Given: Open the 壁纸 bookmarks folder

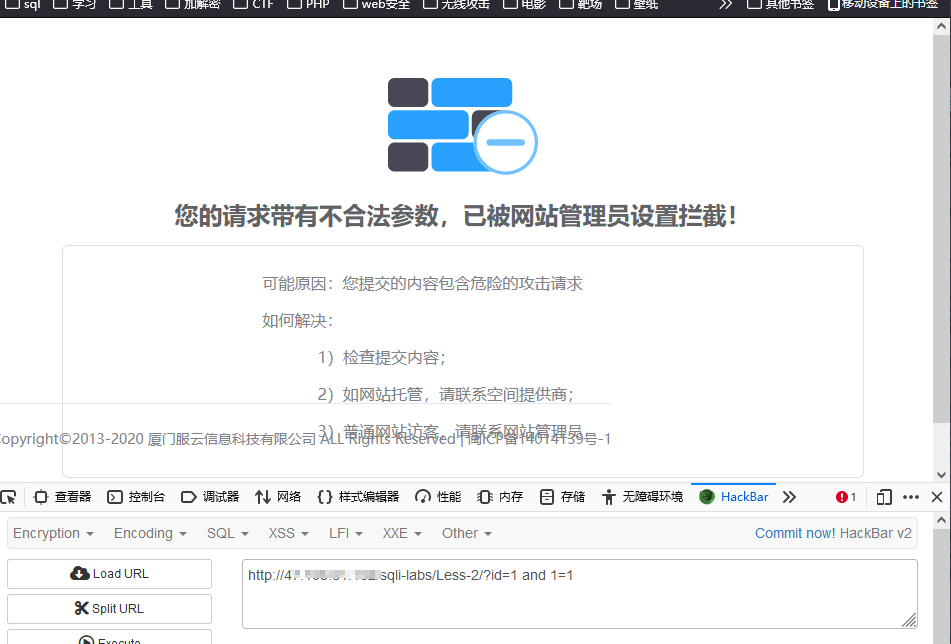Looking at the screenshot, I should 636,4.
